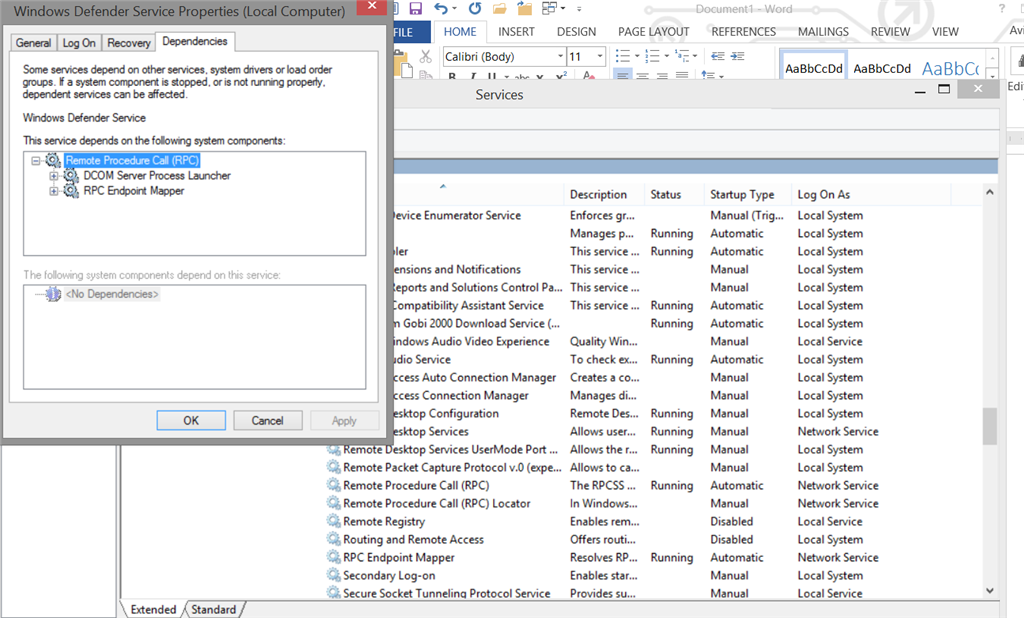Select Remote Procedure Call (RPC) in dependency tree
The width and height of the screenshot is (1024, 618).
point(132,160)
